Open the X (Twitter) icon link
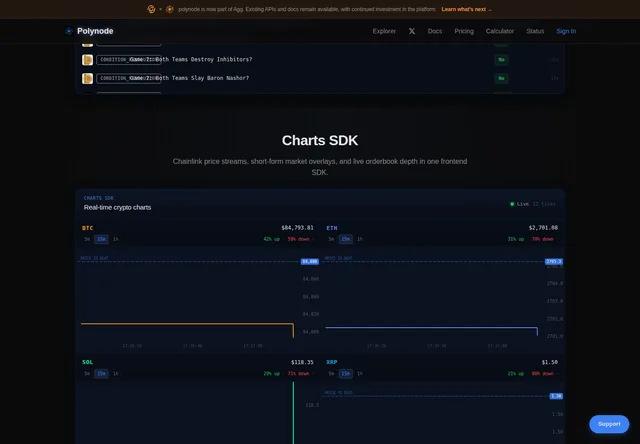The height and width of the screenshot is (444, 640). [412, 31]
